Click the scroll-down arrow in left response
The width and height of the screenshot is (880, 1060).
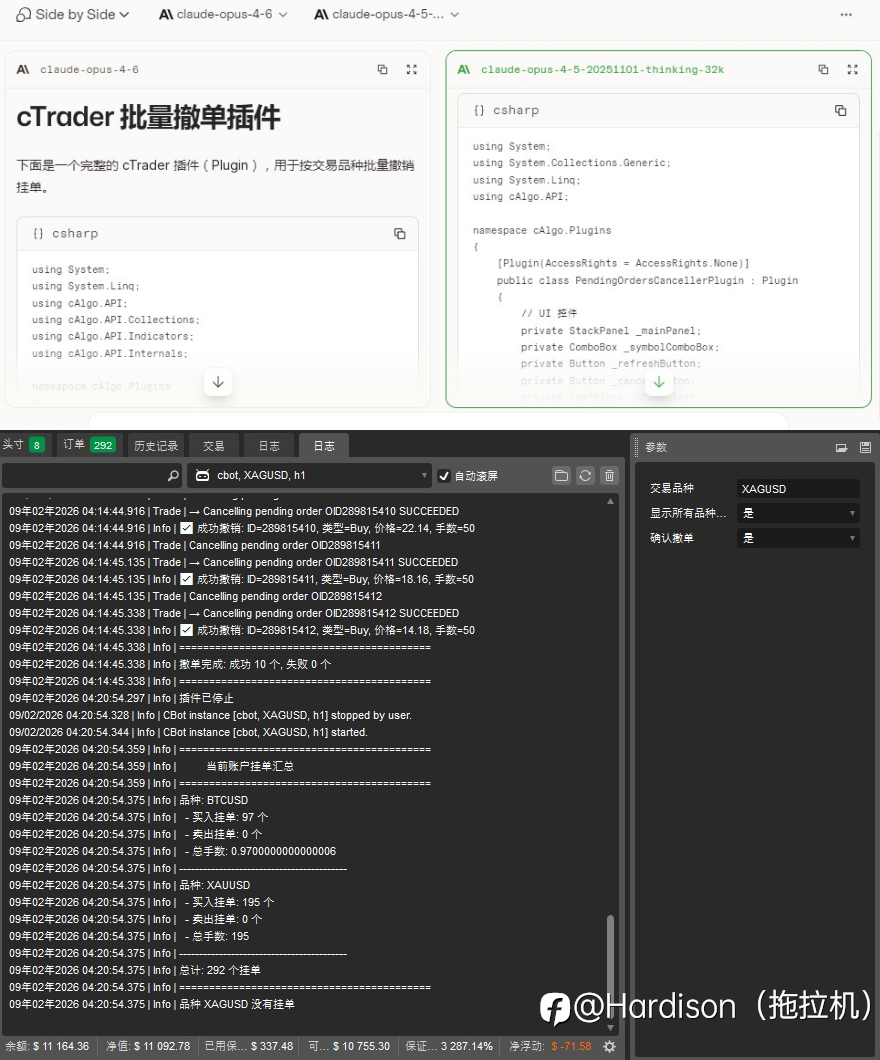pyautogui.click(x=218, y=382)
